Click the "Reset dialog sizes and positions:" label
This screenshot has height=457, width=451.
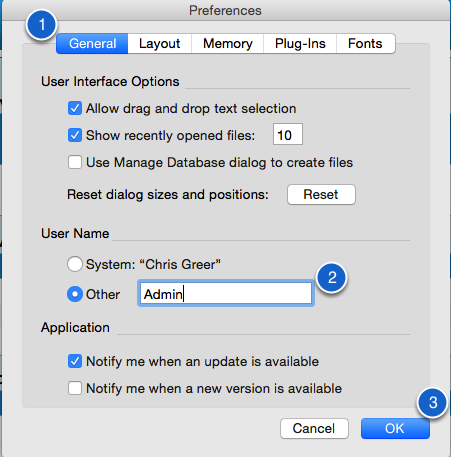click(x=168, y=194)
